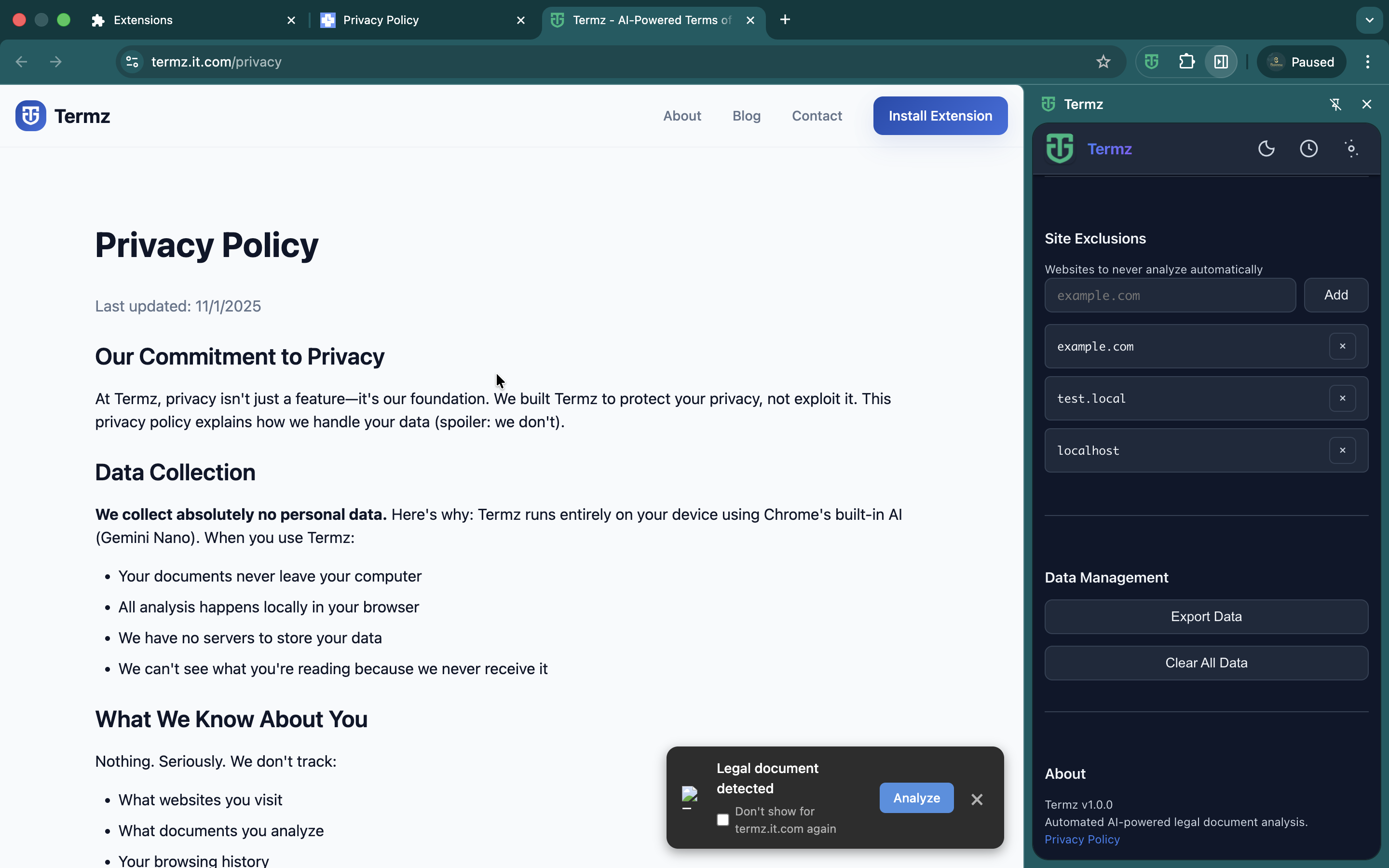Click the example.com exclusion input field
The height and width of the screenshot is (868, 1389).
(1170, 296)
